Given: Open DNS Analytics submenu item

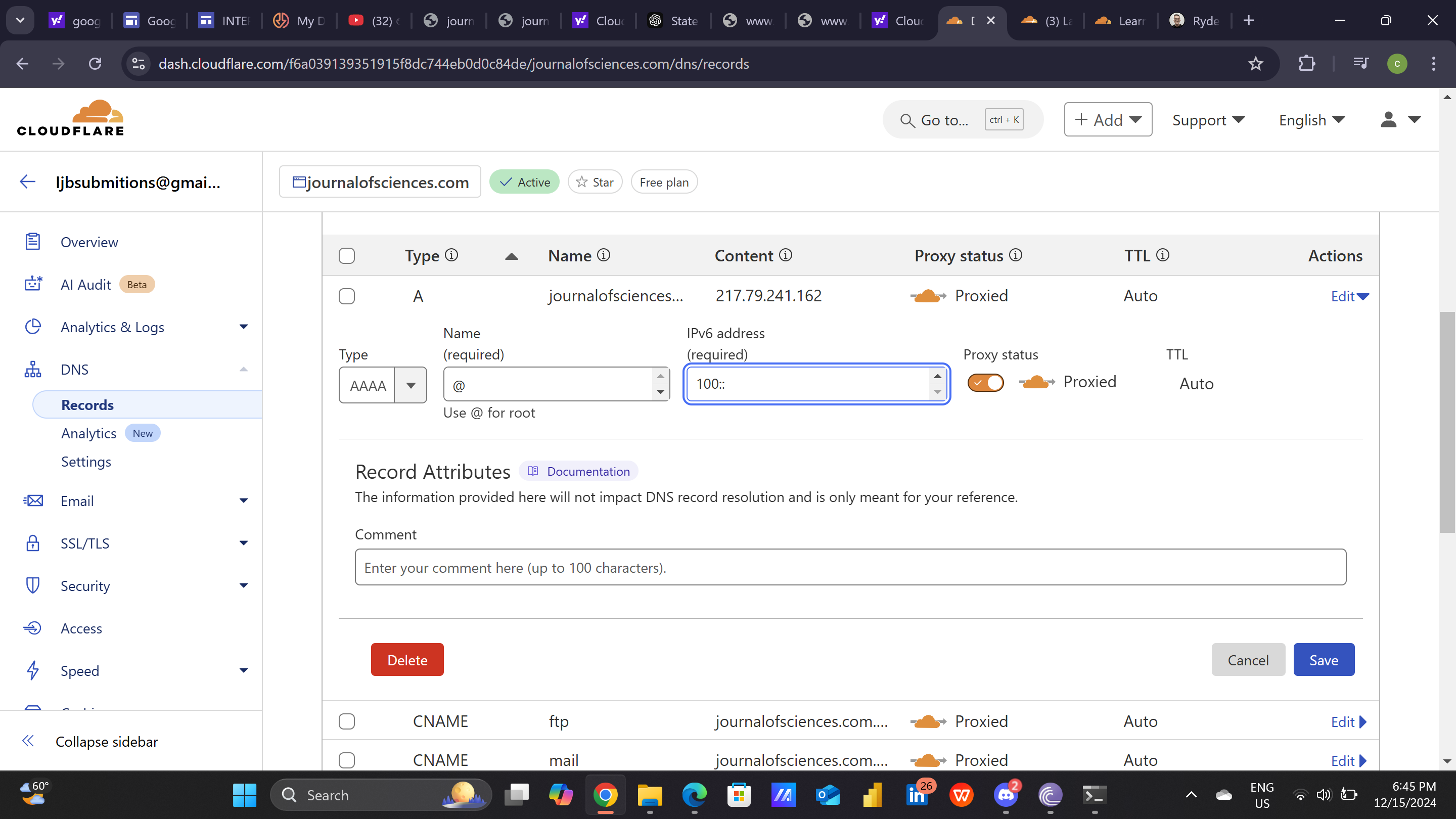Looking at the screenshot, I should (89, 433).
